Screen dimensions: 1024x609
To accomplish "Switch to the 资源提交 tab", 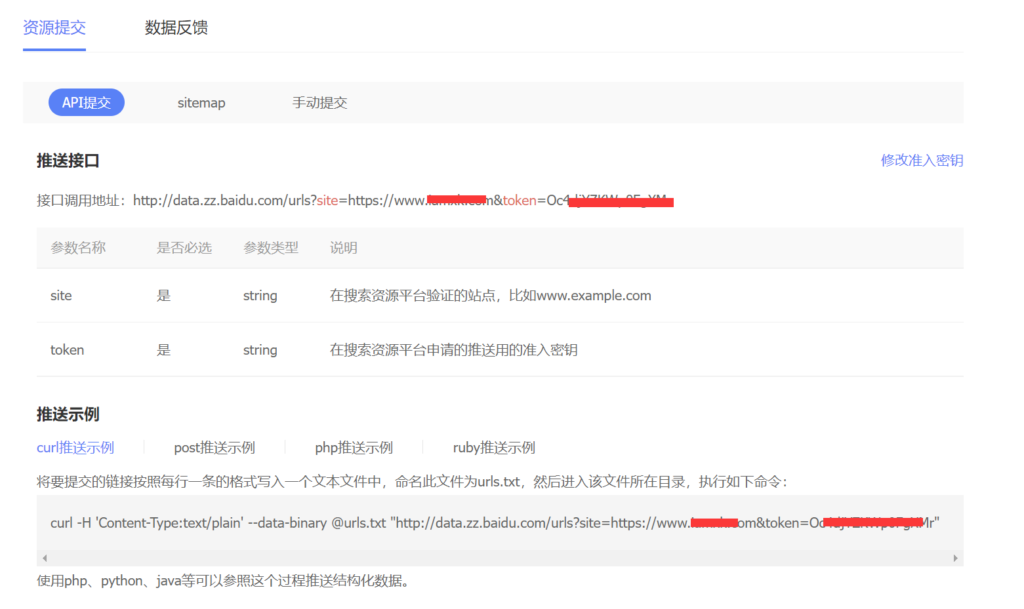I will [x=54, y=27].
